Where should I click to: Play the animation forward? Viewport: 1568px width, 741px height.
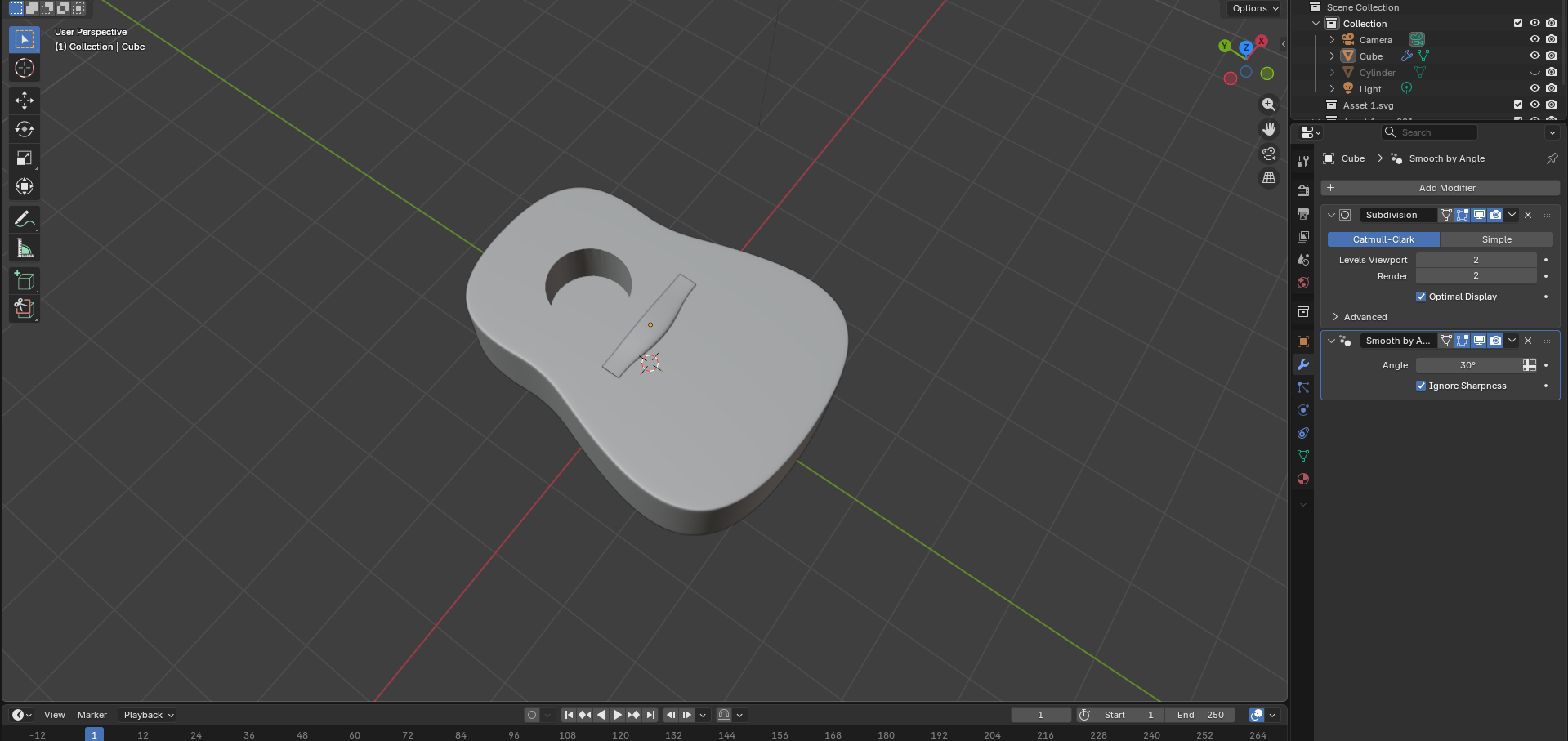(x=618, y=715)
